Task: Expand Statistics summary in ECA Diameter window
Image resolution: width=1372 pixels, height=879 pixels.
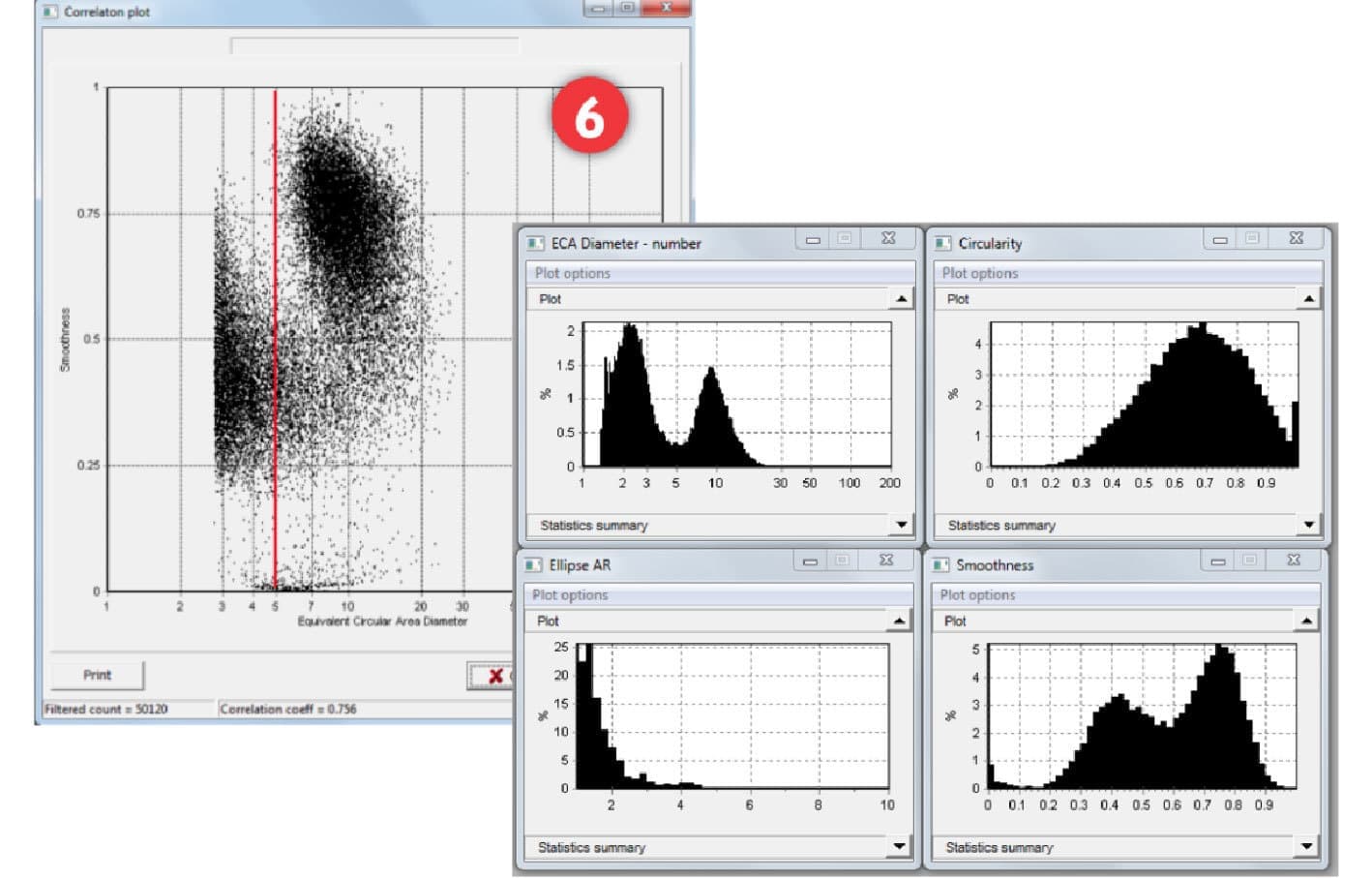Action: [901, 525]
